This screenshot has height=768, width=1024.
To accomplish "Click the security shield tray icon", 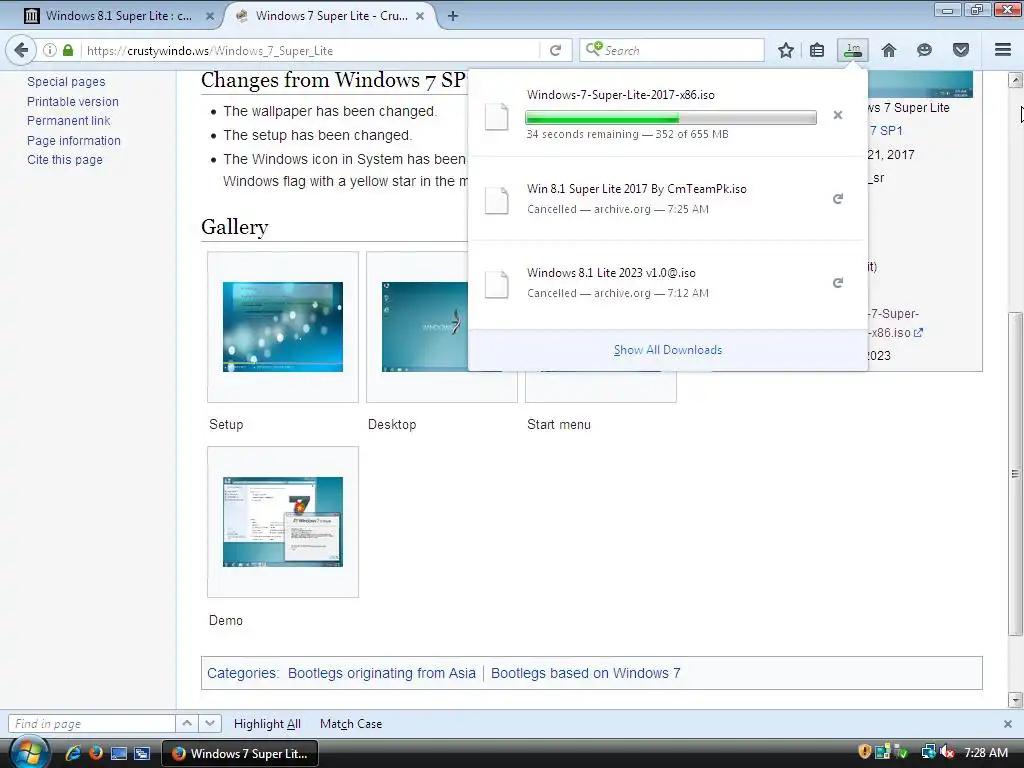I will click(865, 752).
